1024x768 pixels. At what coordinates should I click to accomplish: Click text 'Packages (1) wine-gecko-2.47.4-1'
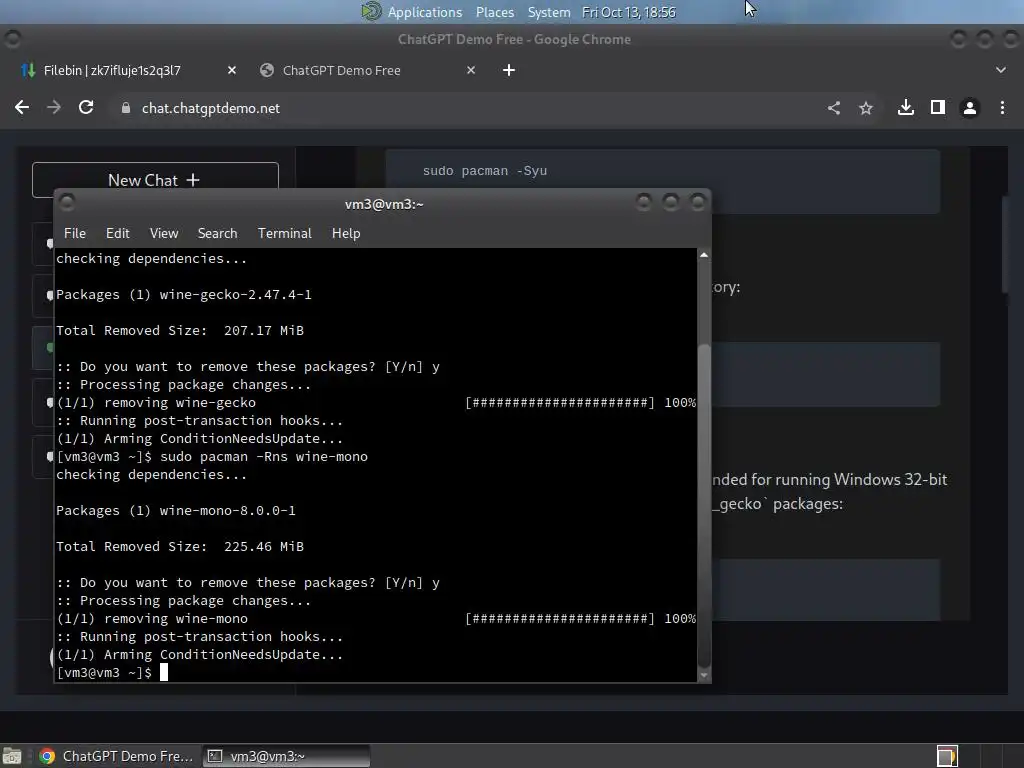point(184,295)
